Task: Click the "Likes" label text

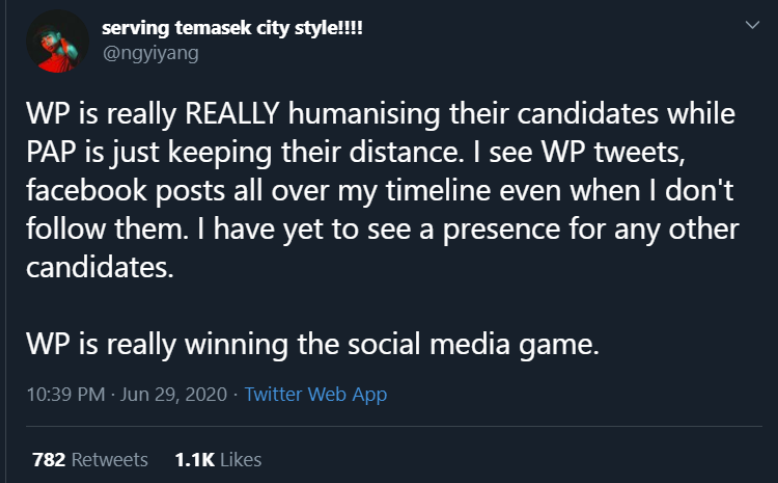Action: point(239,460)
